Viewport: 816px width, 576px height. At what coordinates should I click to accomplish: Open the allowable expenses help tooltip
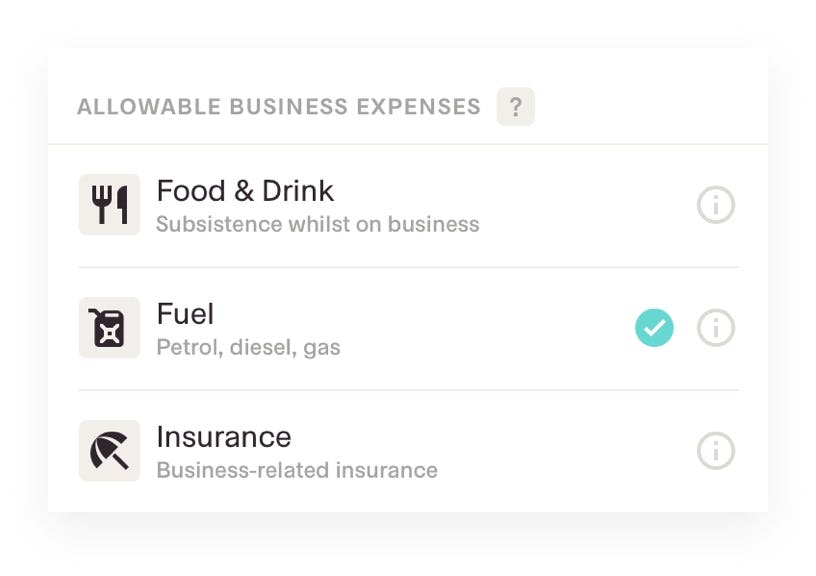515,106
